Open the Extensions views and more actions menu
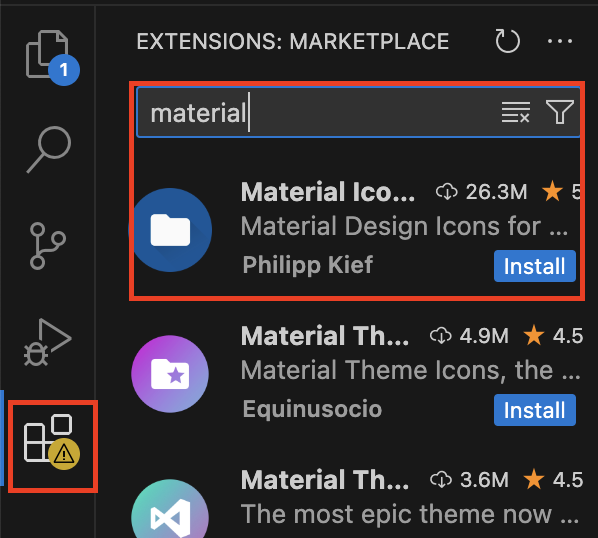 tap(560, 41)
